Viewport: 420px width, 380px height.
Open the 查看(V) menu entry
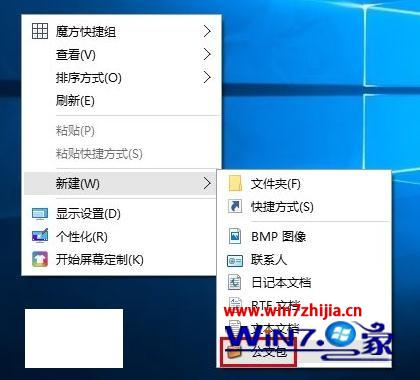tap(122, 55)
